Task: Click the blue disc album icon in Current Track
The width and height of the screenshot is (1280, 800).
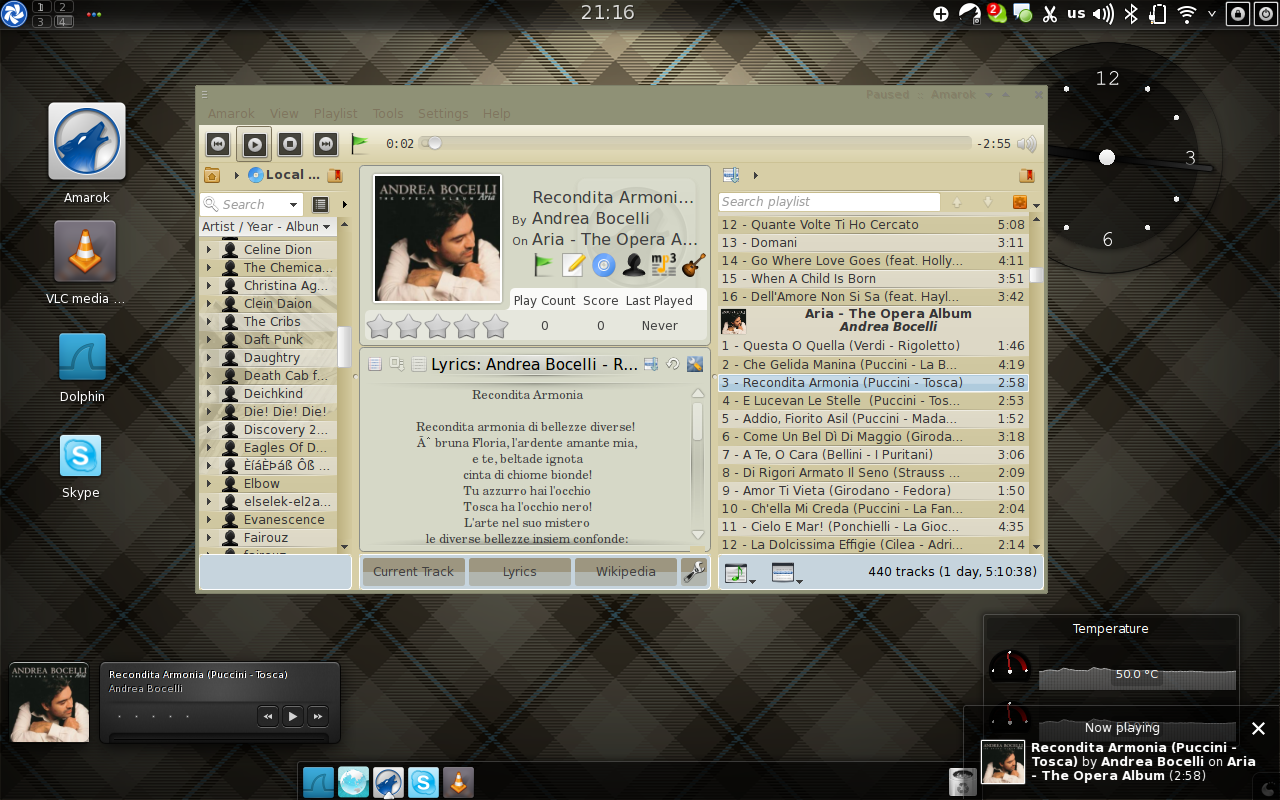Action: (603, 264)
